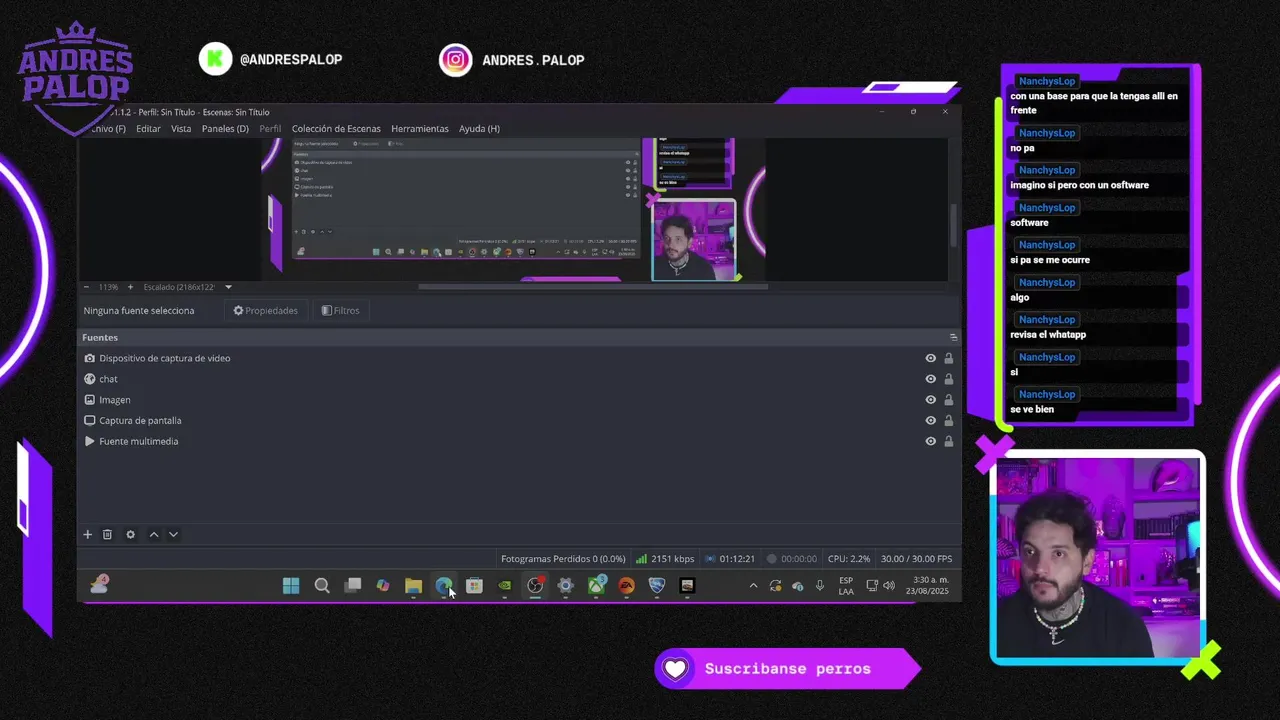Click the preview's vertical scrollbar
This screenshot has width=1280, height=720.
[x=953, y=228]
